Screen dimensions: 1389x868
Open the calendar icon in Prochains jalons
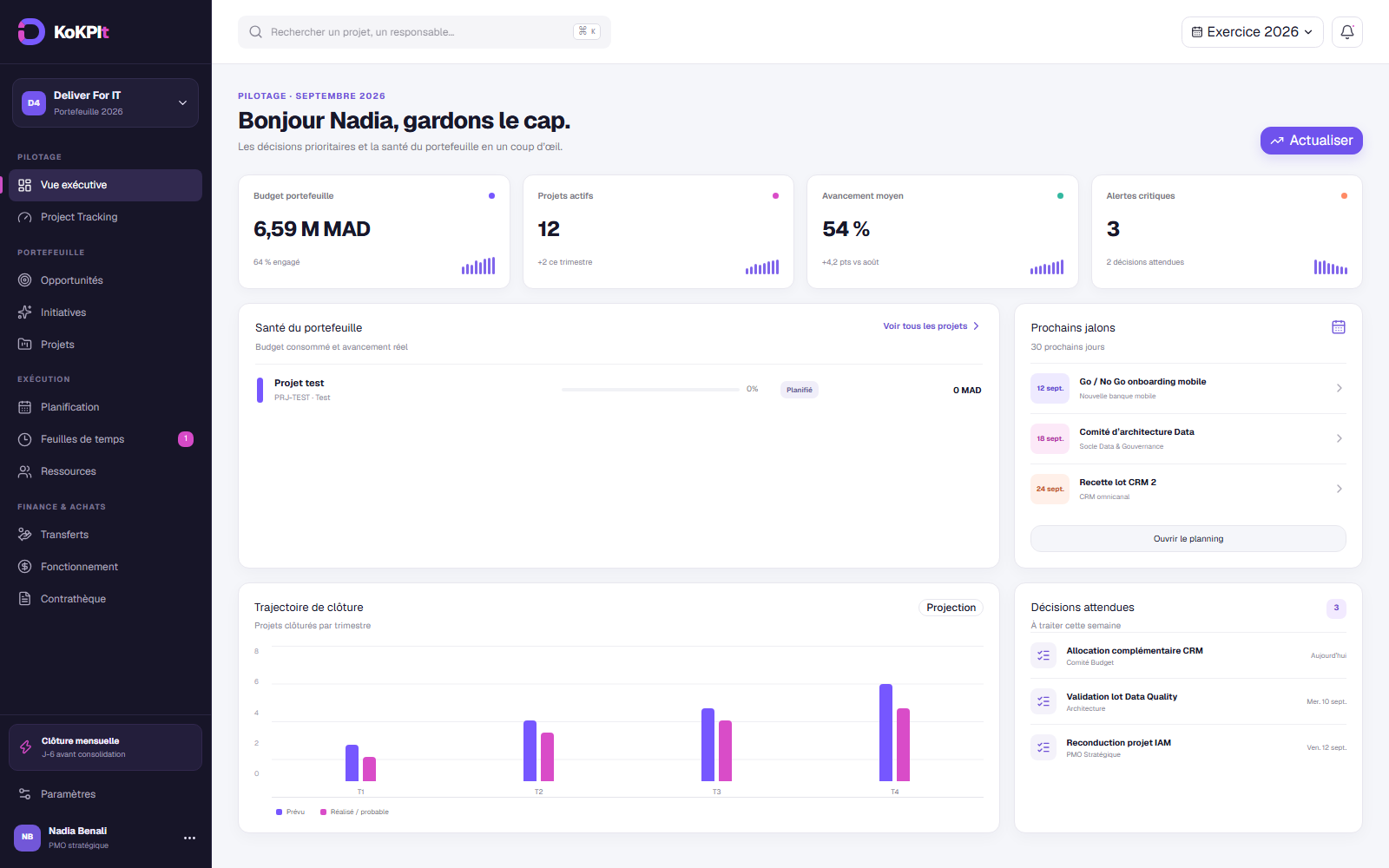[x=1339, y=327]
